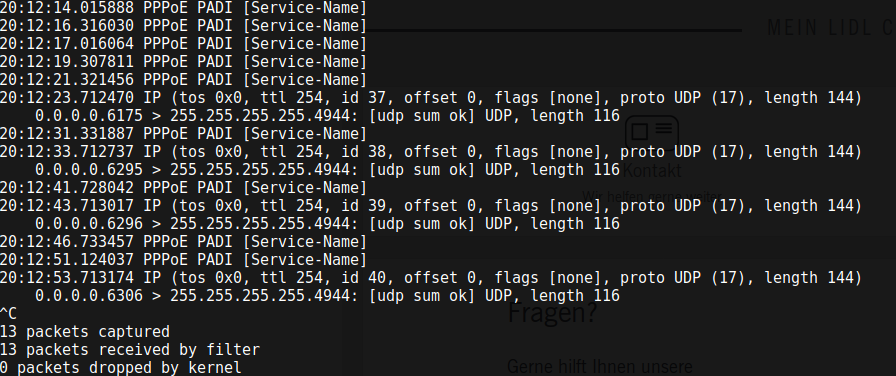
Task: Click the '13 packets captured' line
Action: 85,331
